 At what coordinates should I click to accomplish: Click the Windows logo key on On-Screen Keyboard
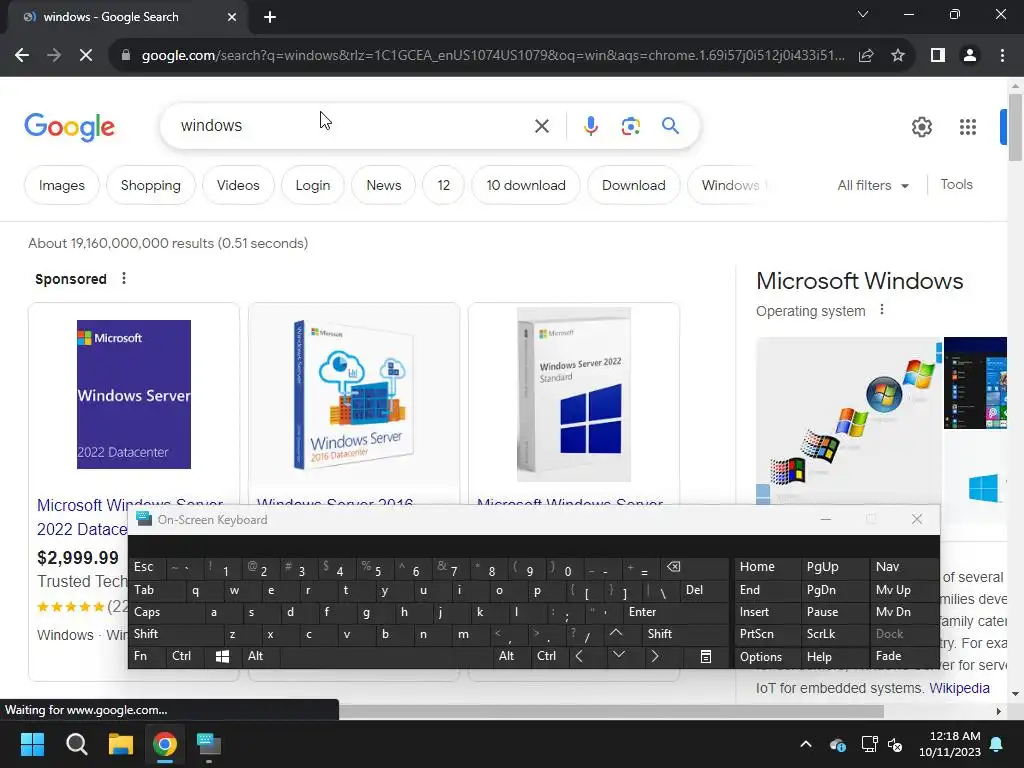pyautogui.click(x=222, y=656)
